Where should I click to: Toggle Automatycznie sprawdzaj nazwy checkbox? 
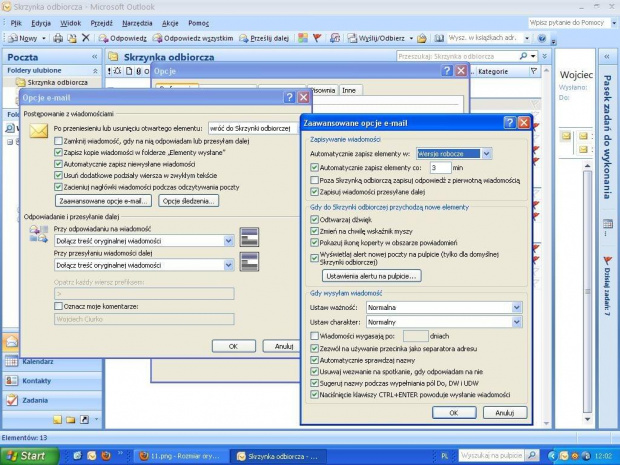coord(314,358)
